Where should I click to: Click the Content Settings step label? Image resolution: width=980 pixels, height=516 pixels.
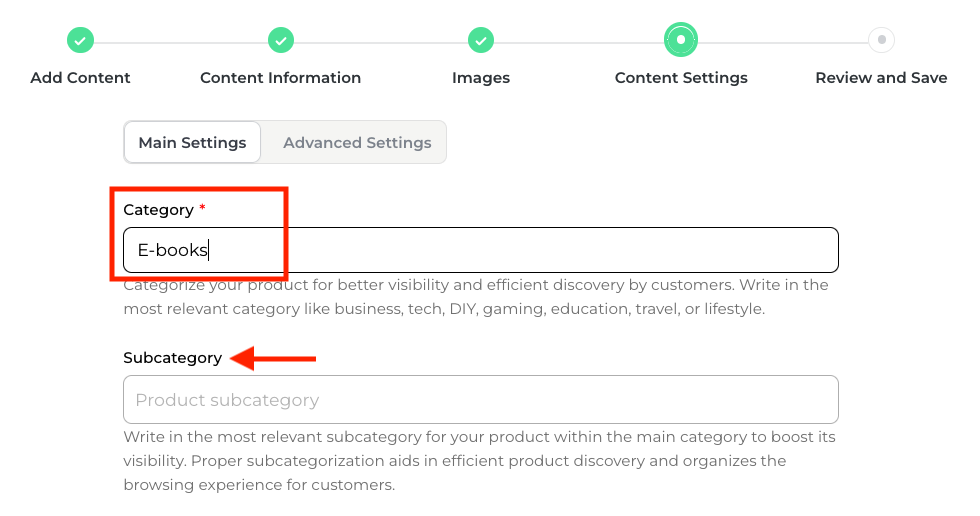point(681,77)
